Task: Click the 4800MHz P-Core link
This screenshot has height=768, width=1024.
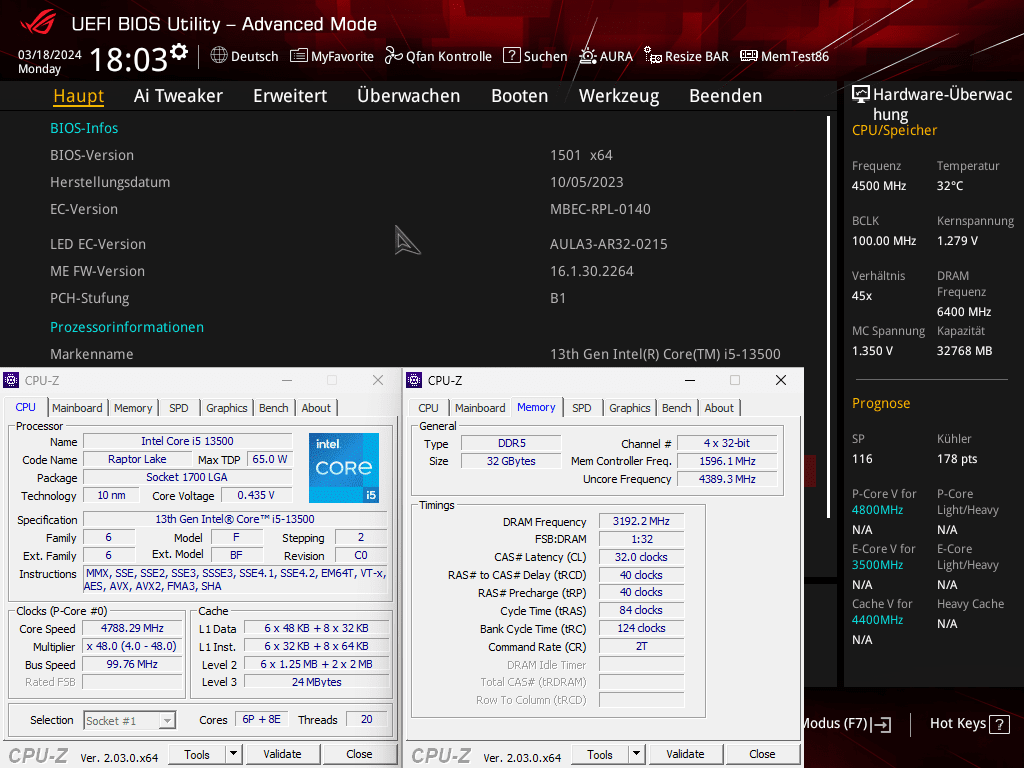Action: pyautogui.click(x=877, y=510)
